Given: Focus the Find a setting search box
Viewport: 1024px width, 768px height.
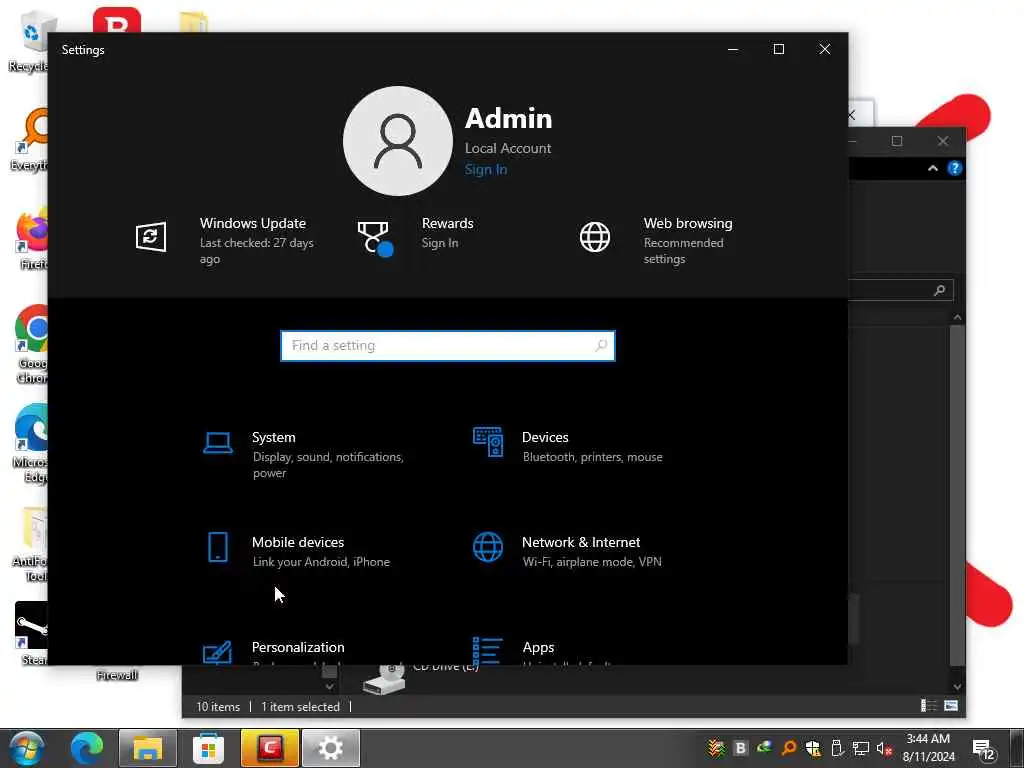Looking at the screenshot, I should coord(448,345).
